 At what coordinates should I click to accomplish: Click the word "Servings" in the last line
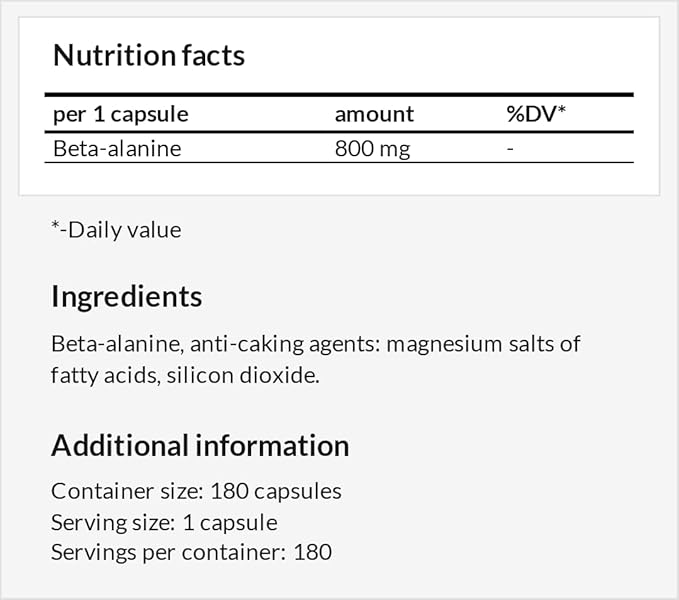point(89,552)
